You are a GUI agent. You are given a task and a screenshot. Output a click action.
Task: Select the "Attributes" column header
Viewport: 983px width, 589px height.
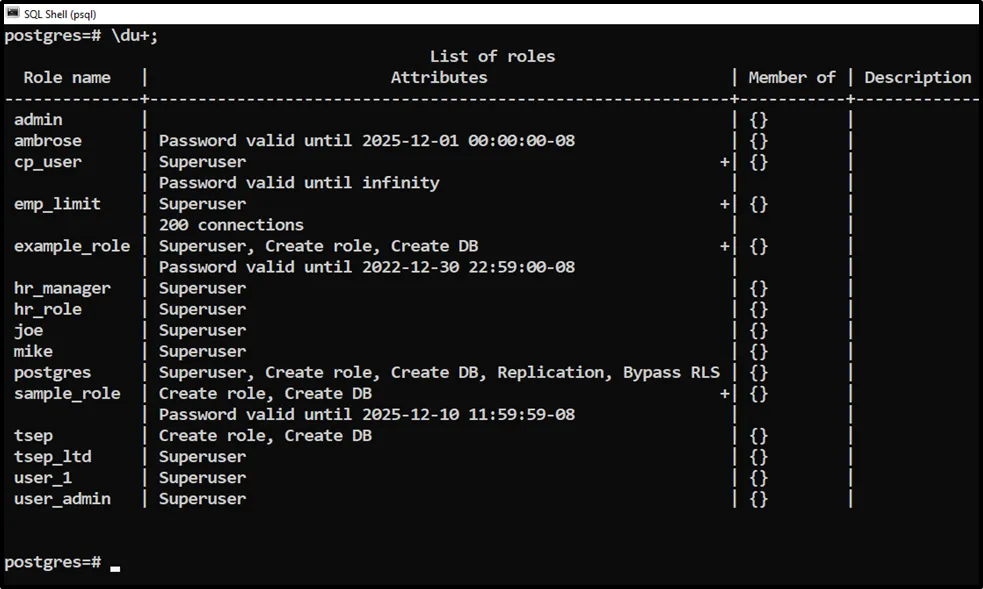tap(439, 77)
